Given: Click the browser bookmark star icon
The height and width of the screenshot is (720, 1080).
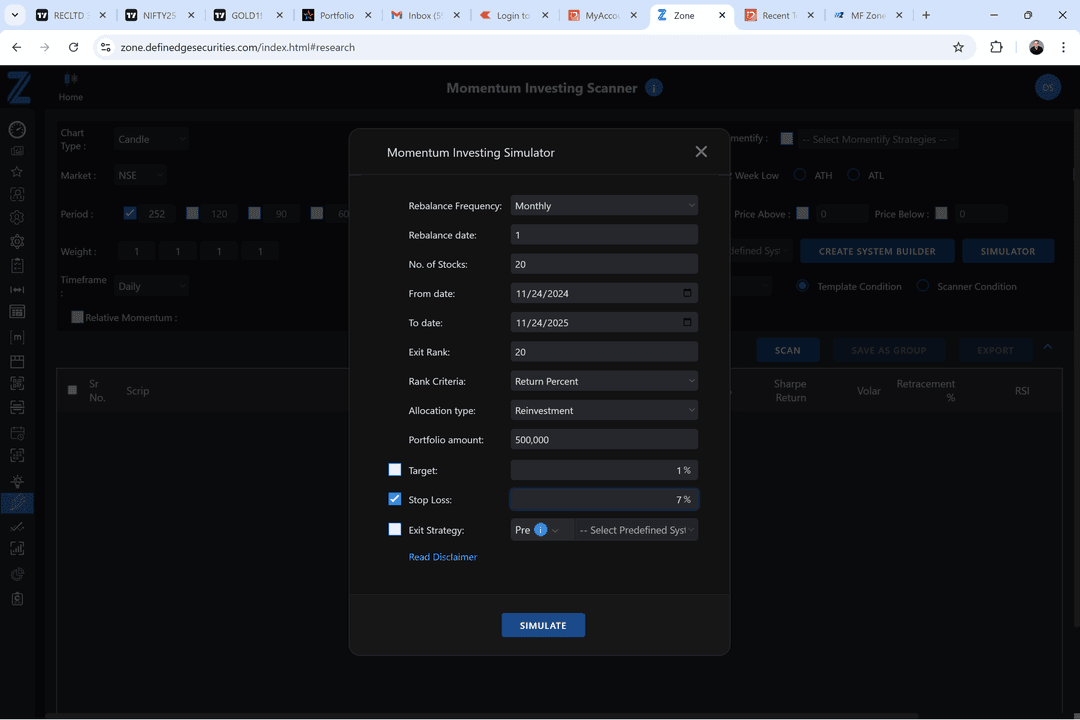Looking at the screenshot, I should 958,47.
